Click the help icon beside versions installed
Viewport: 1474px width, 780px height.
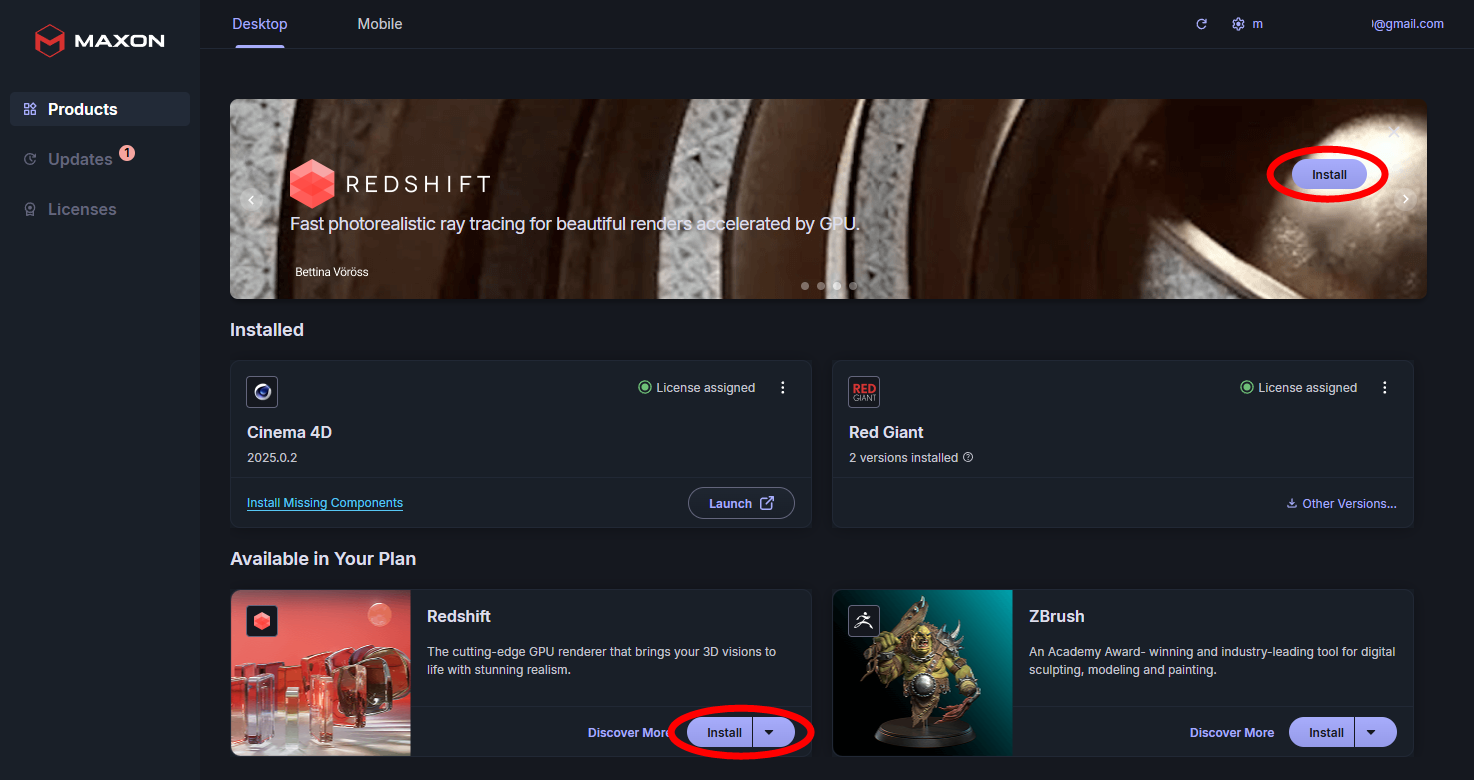pos(968,458)
